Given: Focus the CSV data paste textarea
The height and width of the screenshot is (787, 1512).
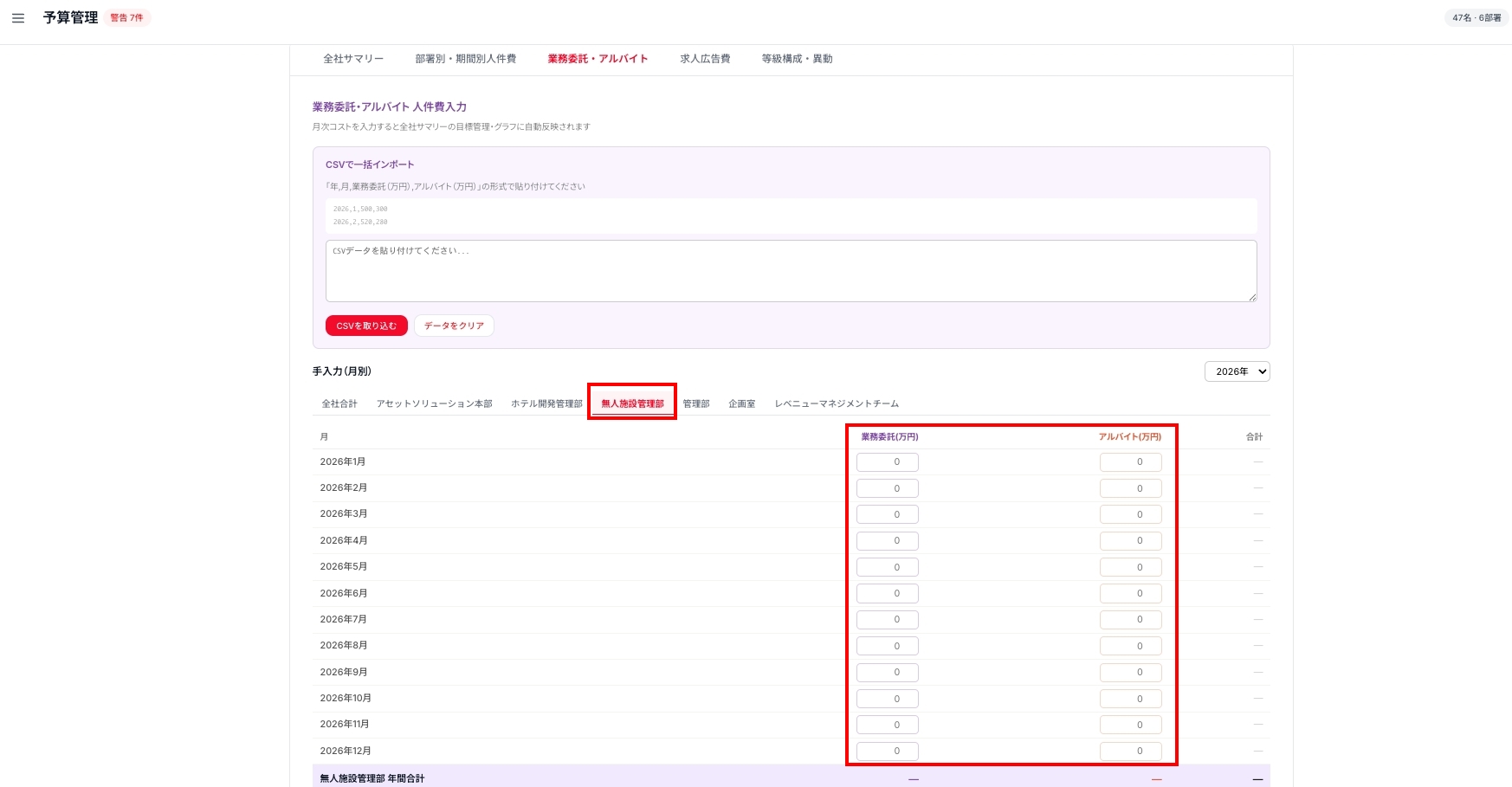Looking at the screenshot, I should [791, 271].
